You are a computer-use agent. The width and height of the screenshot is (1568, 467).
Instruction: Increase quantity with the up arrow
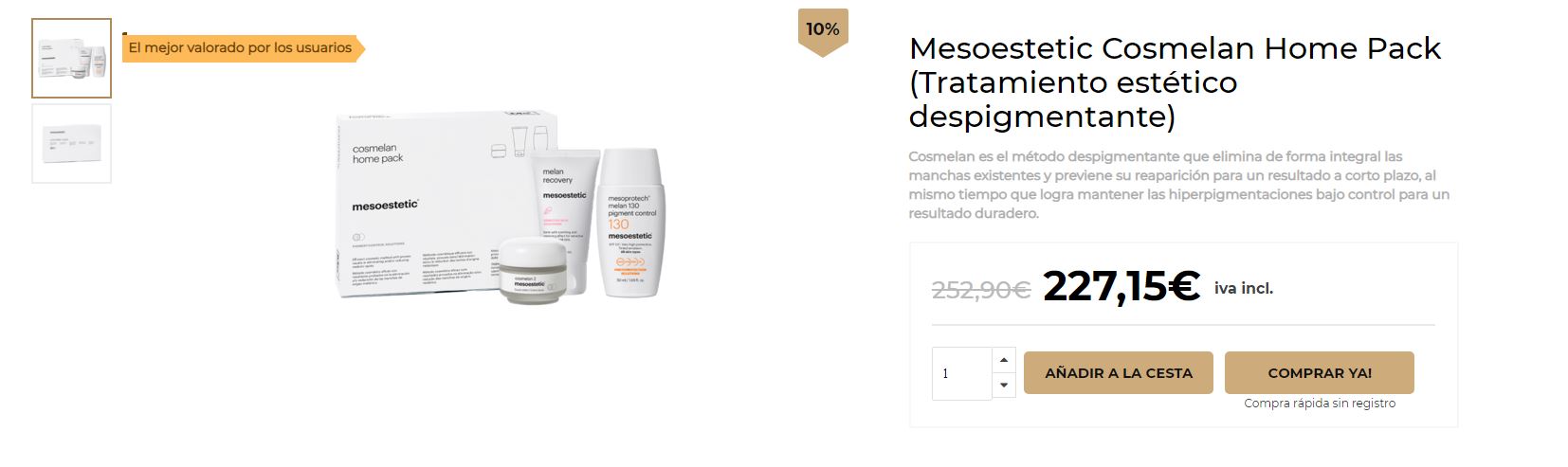(1004, 360)
